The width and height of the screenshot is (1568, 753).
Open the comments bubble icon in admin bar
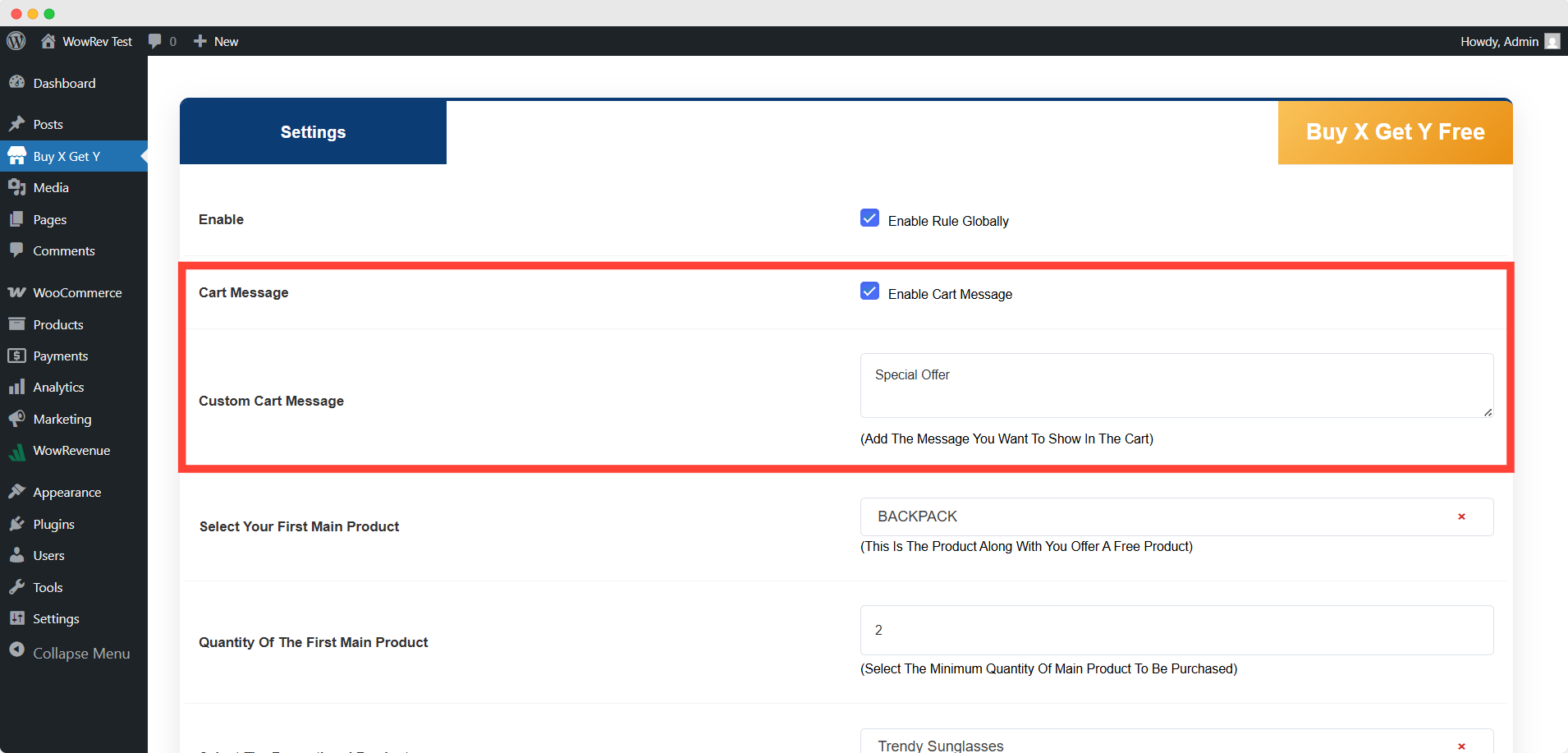154,41
